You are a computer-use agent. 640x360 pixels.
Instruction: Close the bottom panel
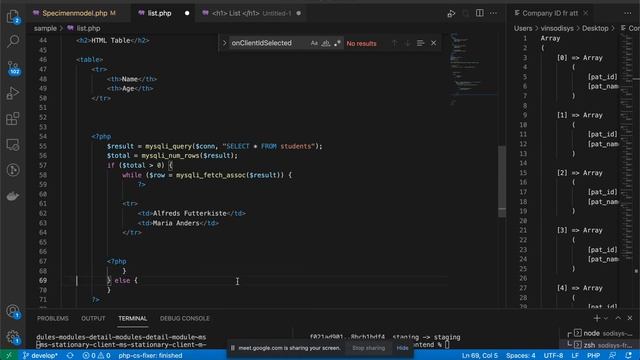click(x=630, y=318)
